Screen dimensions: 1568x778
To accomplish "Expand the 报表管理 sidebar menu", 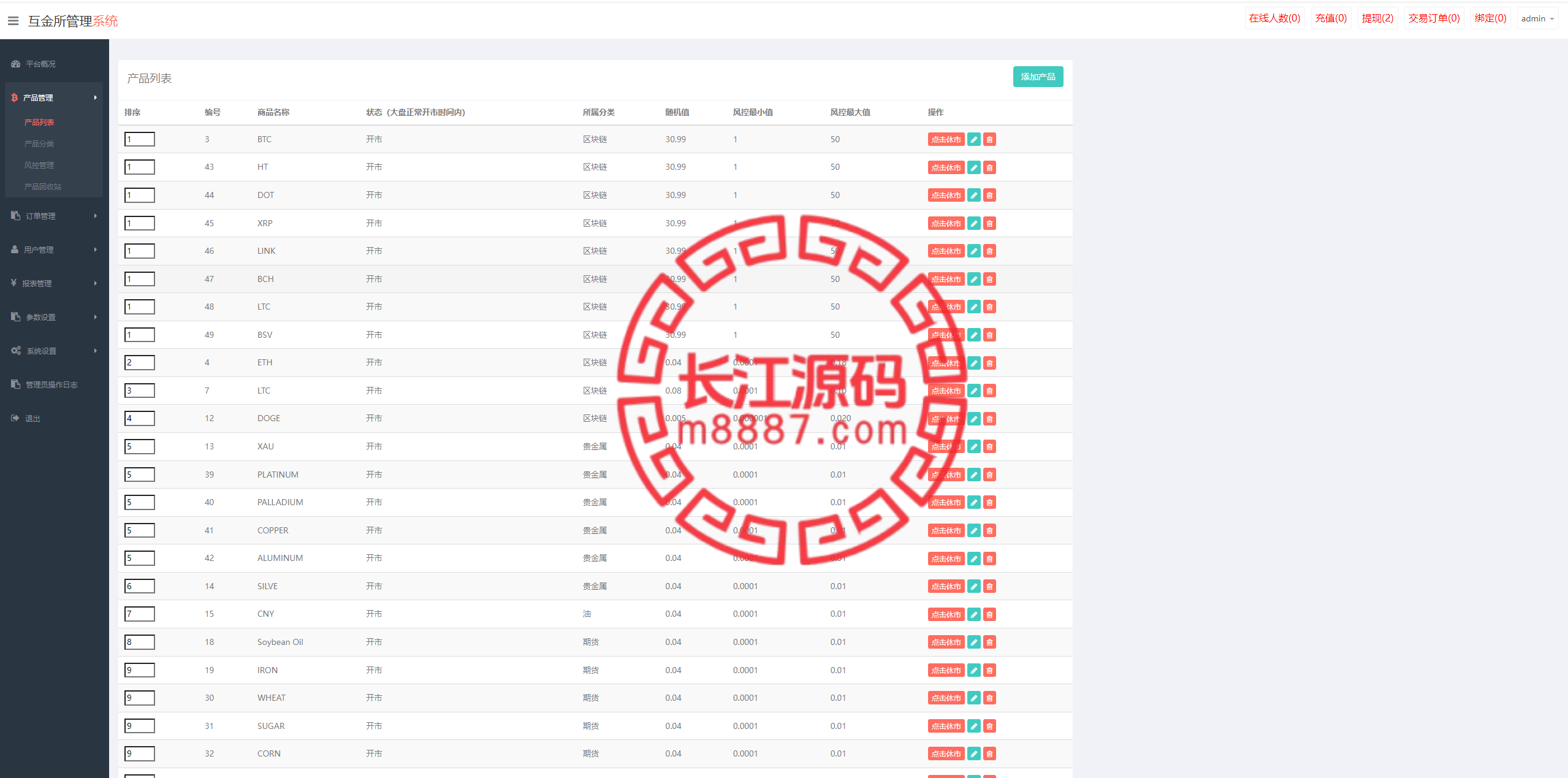I will (54, 283).
